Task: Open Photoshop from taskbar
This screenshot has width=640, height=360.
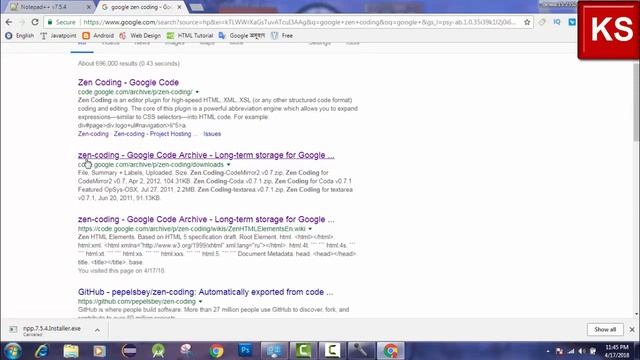Action: coord(245,350)
